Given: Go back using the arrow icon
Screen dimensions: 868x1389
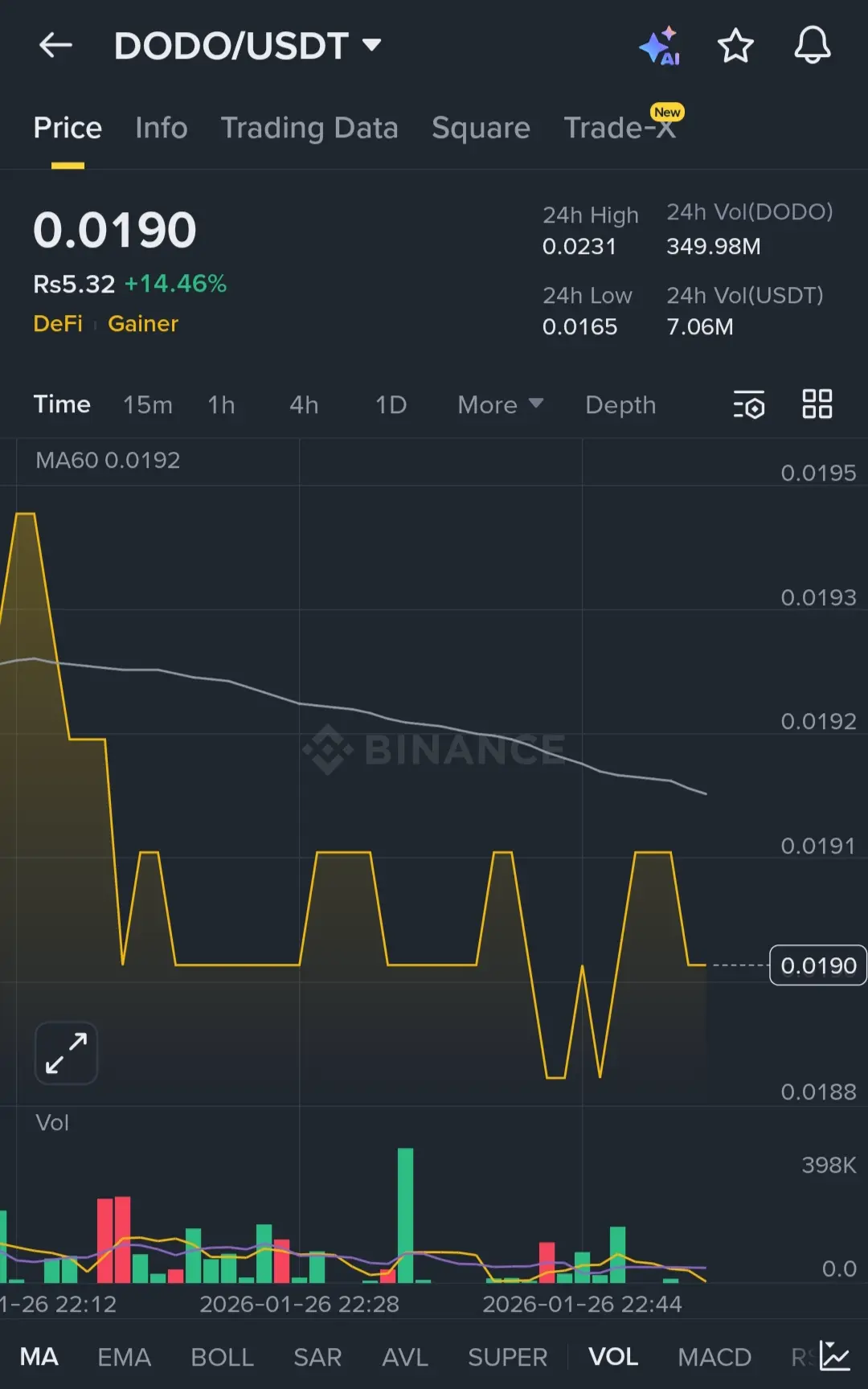Looking at the screenshot, I should pos(55,45).
